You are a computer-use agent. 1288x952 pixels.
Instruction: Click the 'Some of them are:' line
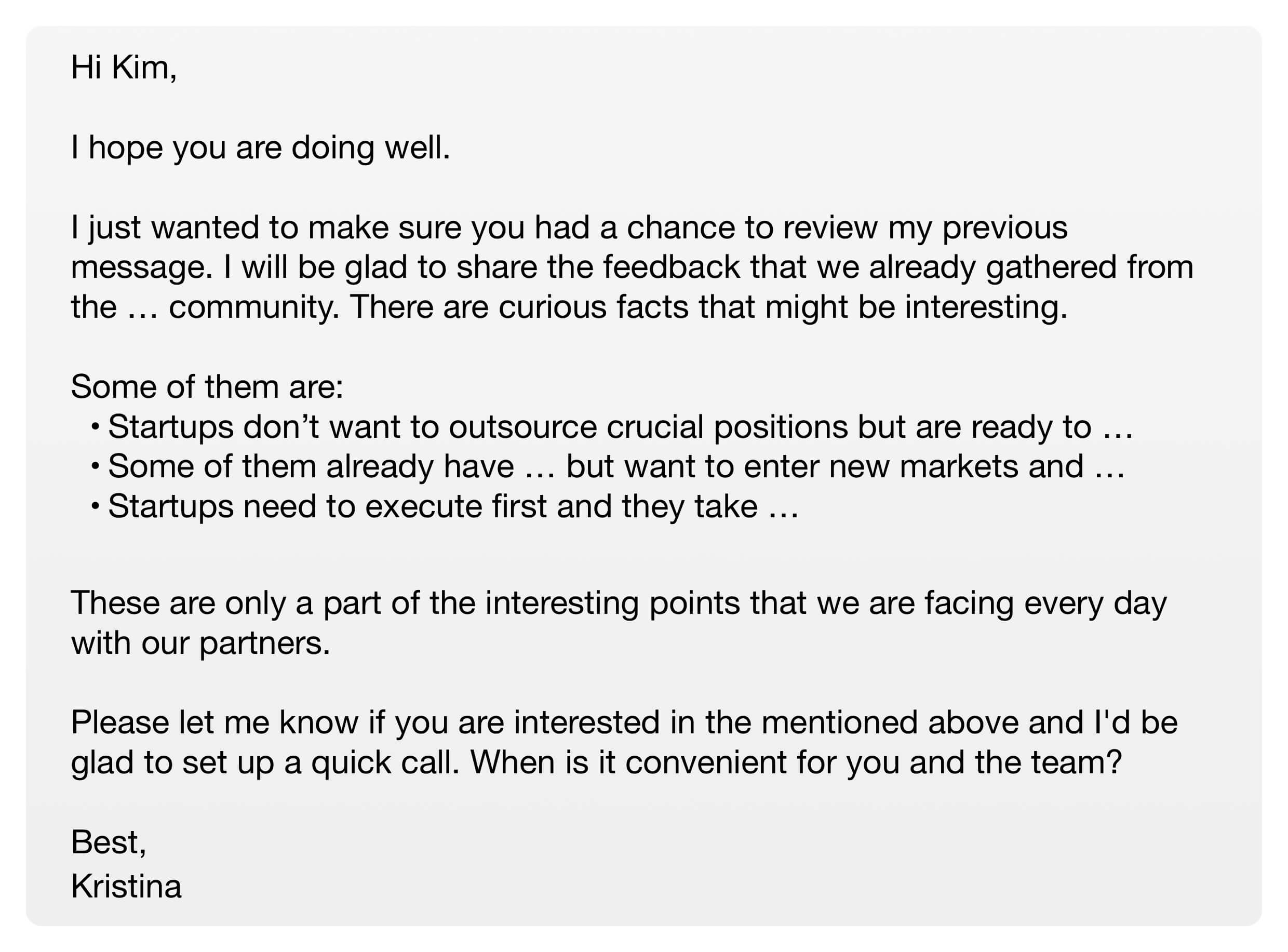207,387
